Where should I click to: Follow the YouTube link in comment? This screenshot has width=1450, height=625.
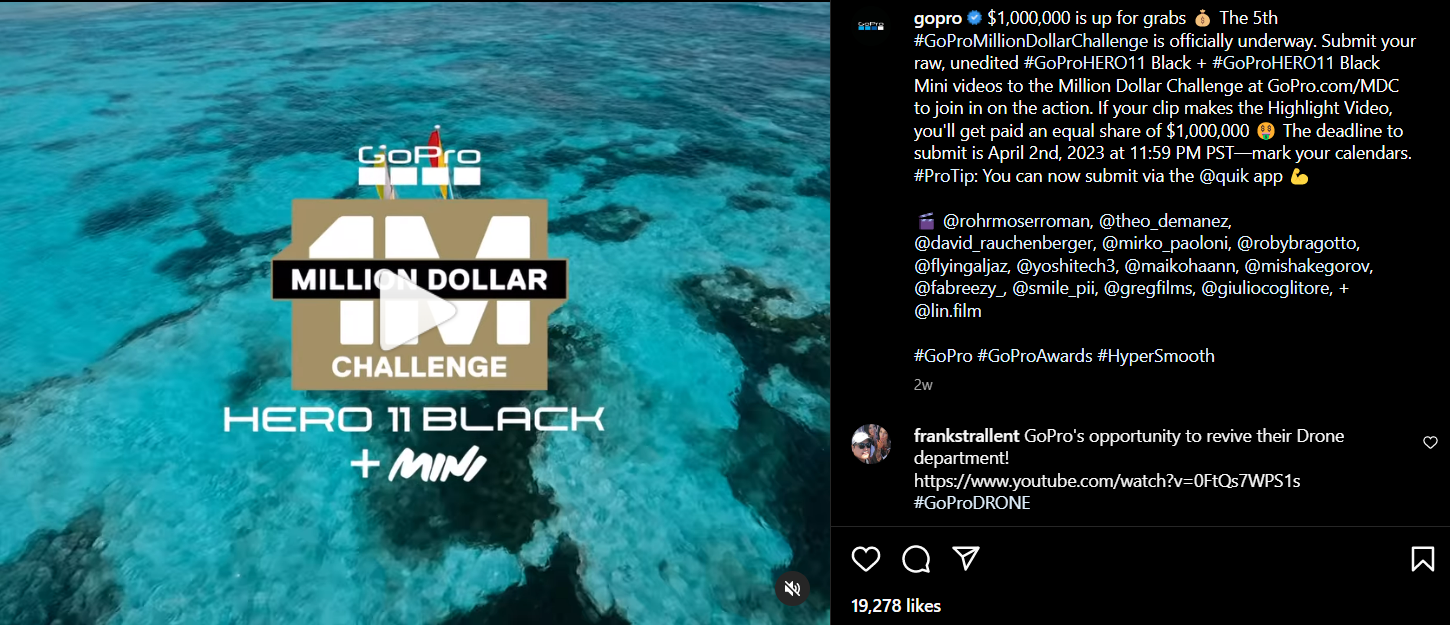coord(1107,481)
